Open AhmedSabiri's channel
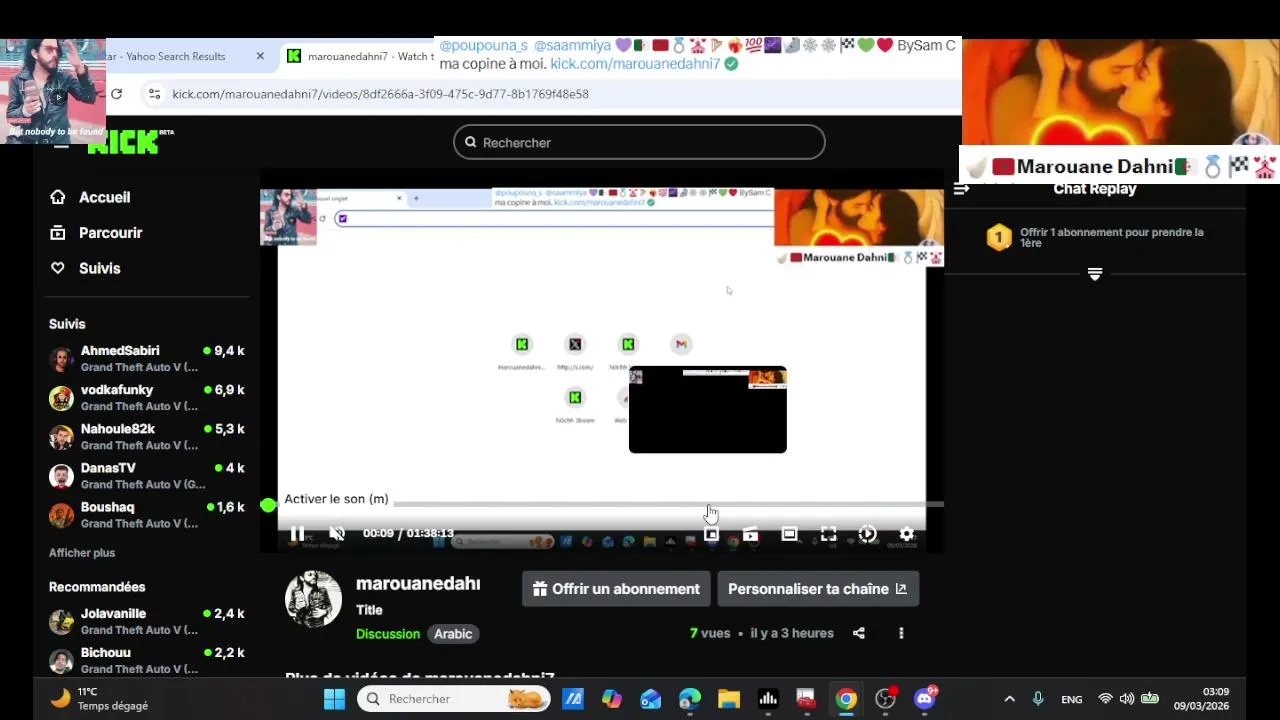The width and height of the screenshot is (1280, 720). click(147, 358)
